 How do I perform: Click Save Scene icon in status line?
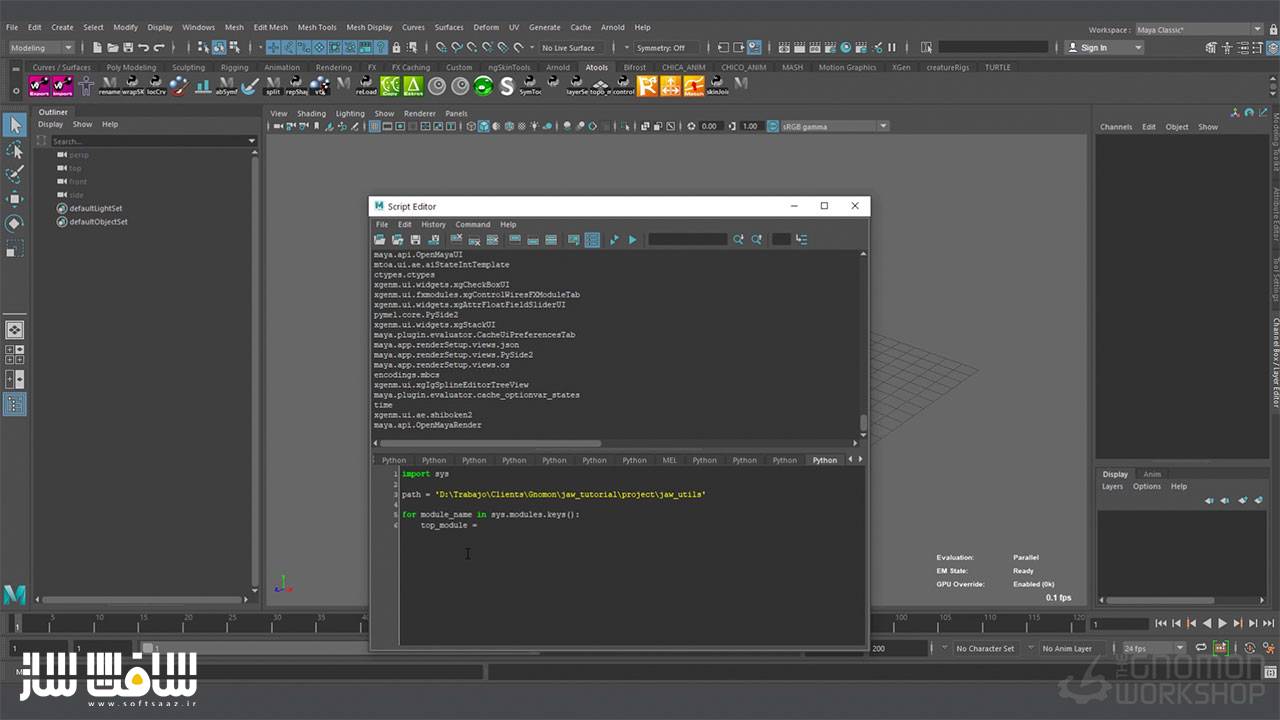[x=128, y=47]
